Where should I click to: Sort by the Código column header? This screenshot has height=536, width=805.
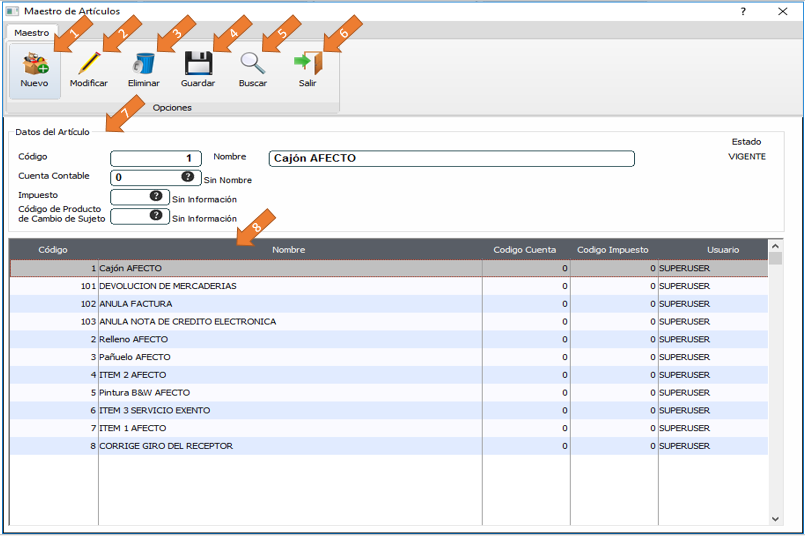click(53, 250)
